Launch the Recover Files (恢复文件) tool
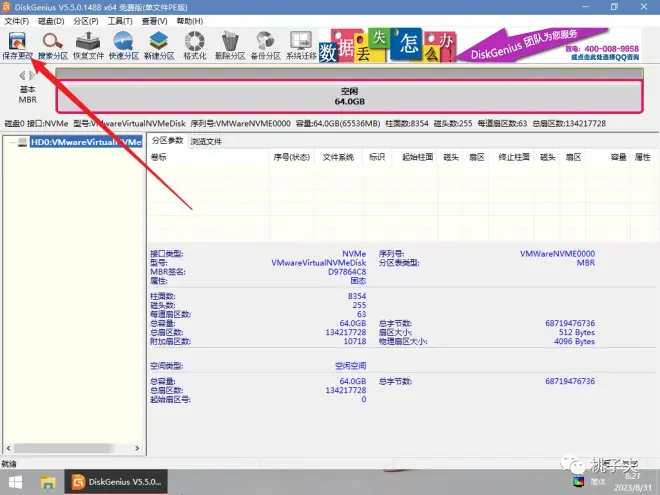The height and width of the screenshot is (495, 660). [x=88, y=45]
